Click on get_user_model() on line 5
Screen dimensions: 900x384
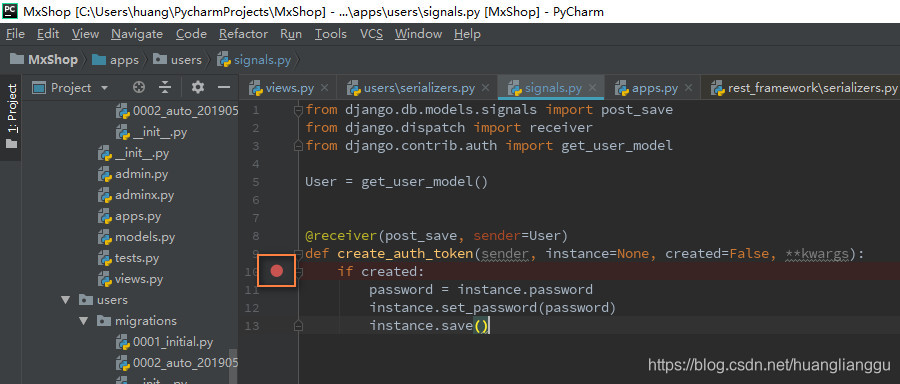click(x=424, y=182)
